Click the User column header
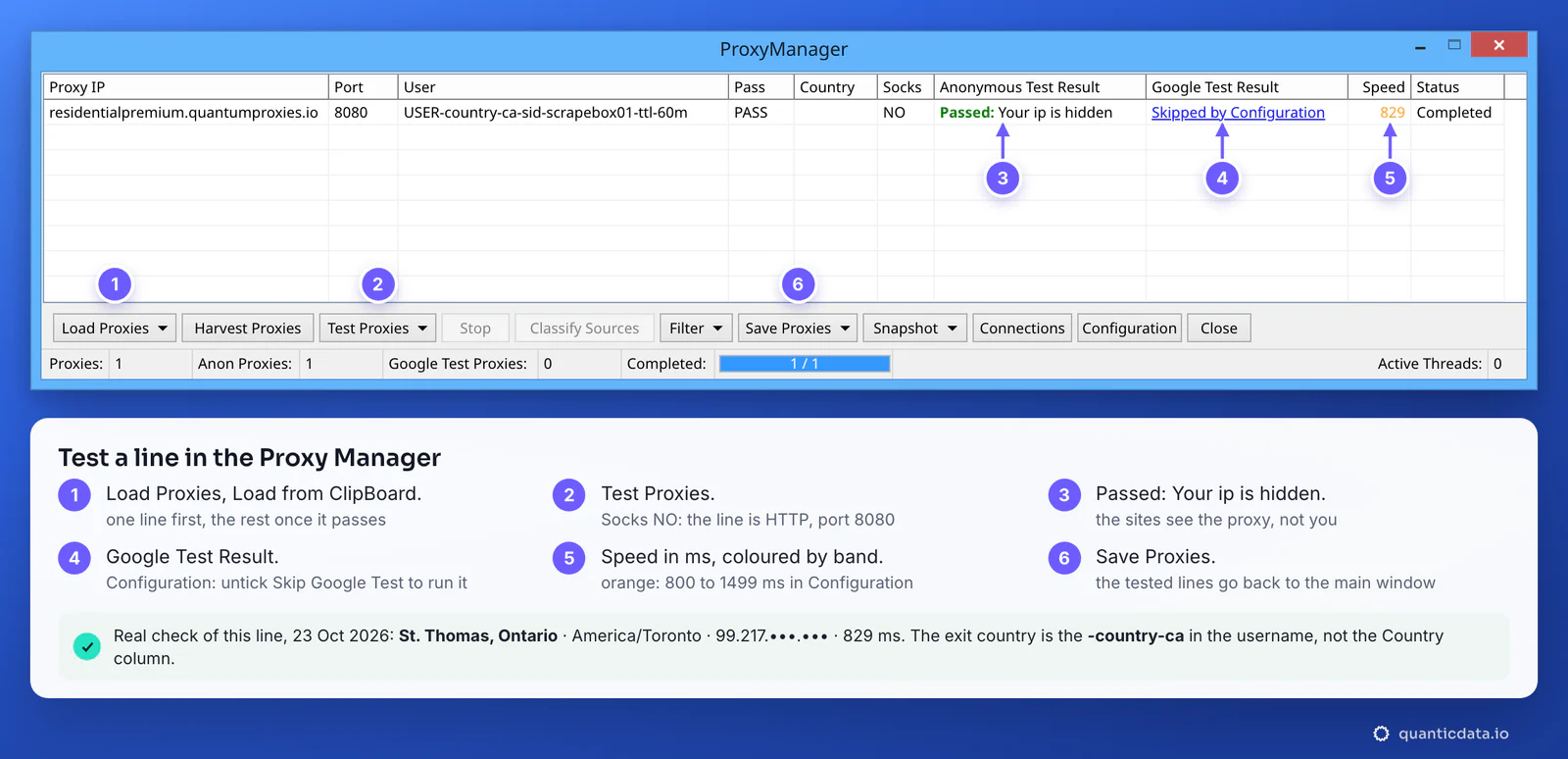 coord(563,86)
